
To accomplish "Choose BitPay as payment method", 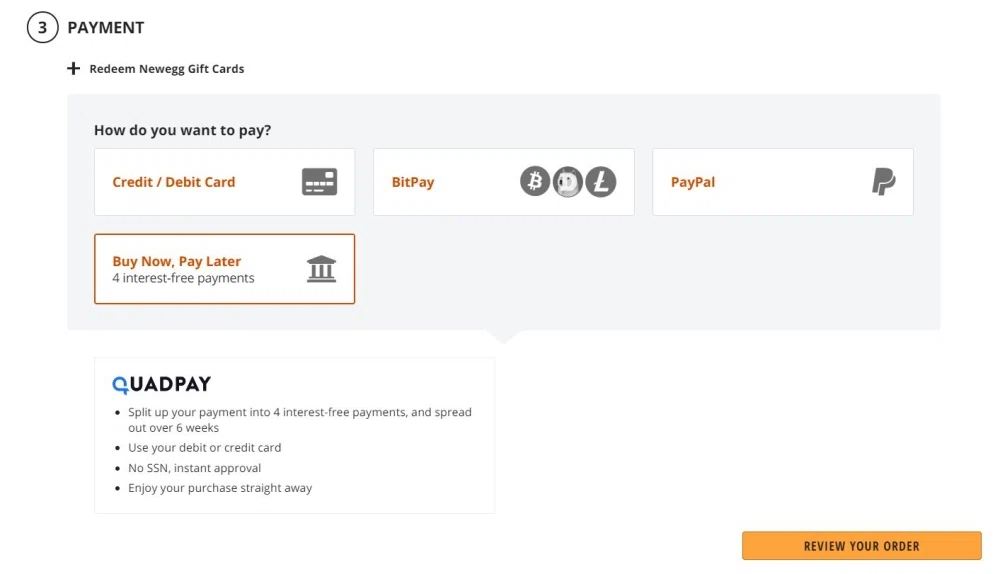I will pos(413,182).
